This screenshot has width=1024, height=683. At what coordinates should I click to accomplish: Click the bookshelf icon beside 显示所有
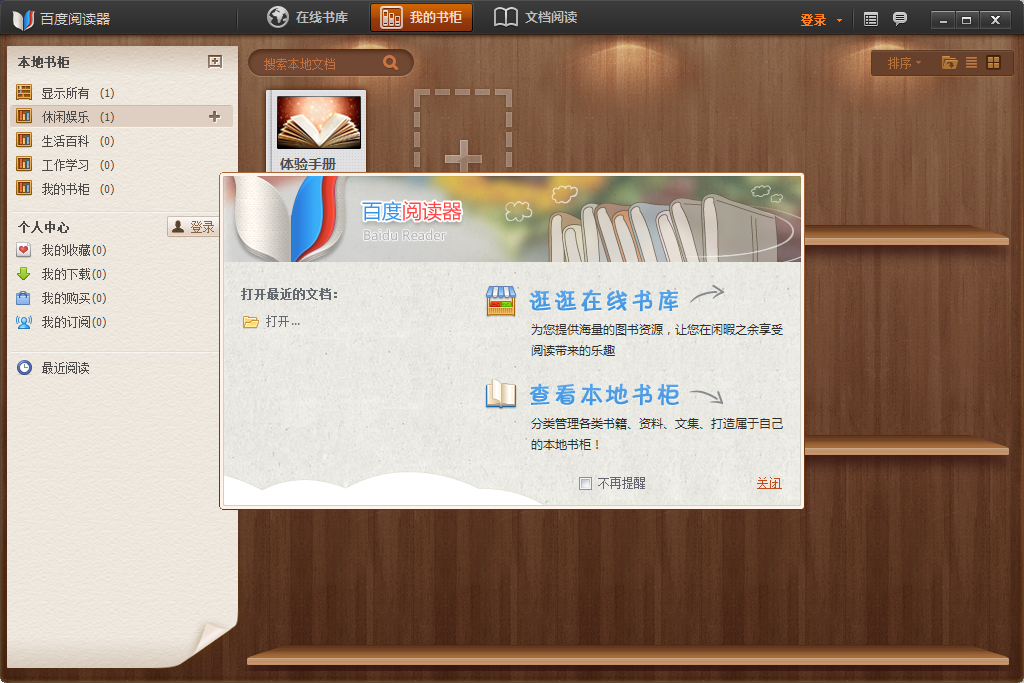click(x=24, y=92)
